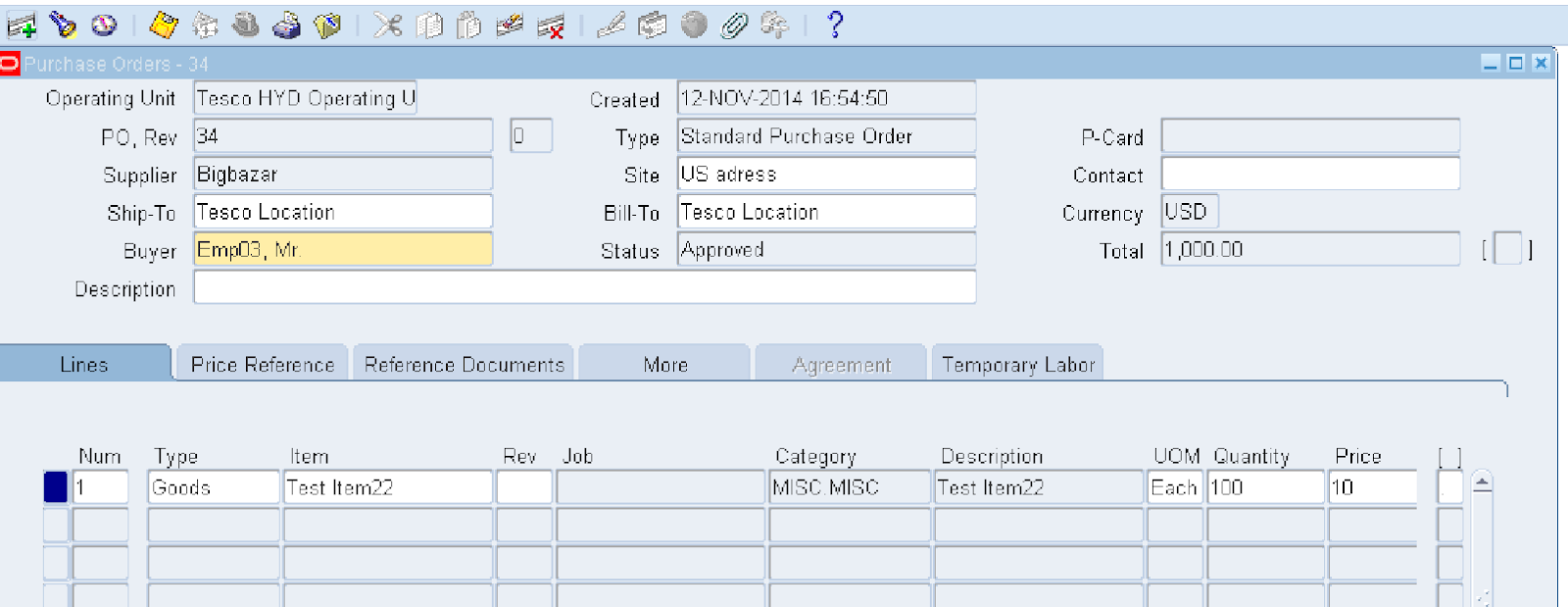This screenshot has height=607, width=1568.
Task: Click the UOM cell Each
Action: click(1175, 487)
